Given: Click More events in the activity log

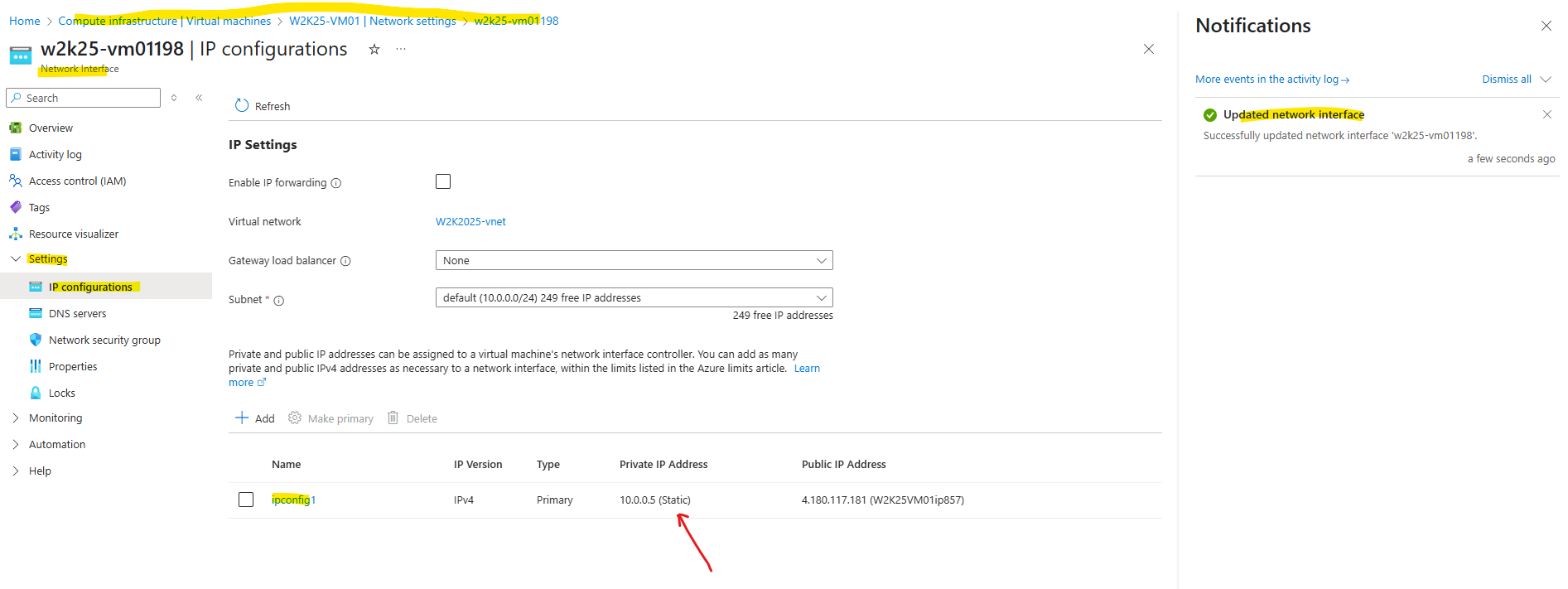Looking at the screenshot, I should [1272, 80].
